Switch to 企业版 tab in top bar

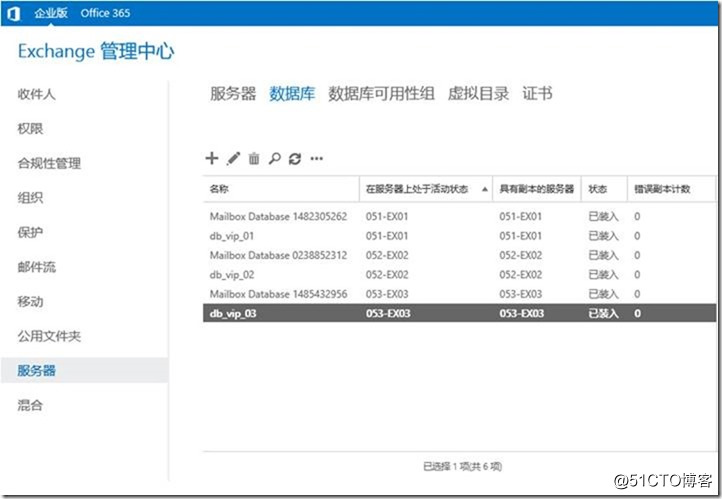[x=51, y=13]
